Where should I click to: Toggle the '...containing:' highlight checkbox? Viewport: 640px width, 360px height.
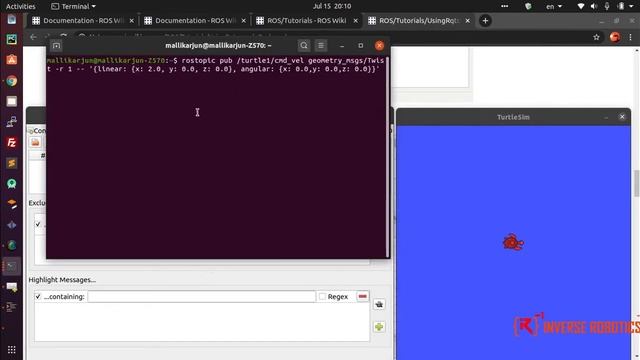[x=38, y=296]
